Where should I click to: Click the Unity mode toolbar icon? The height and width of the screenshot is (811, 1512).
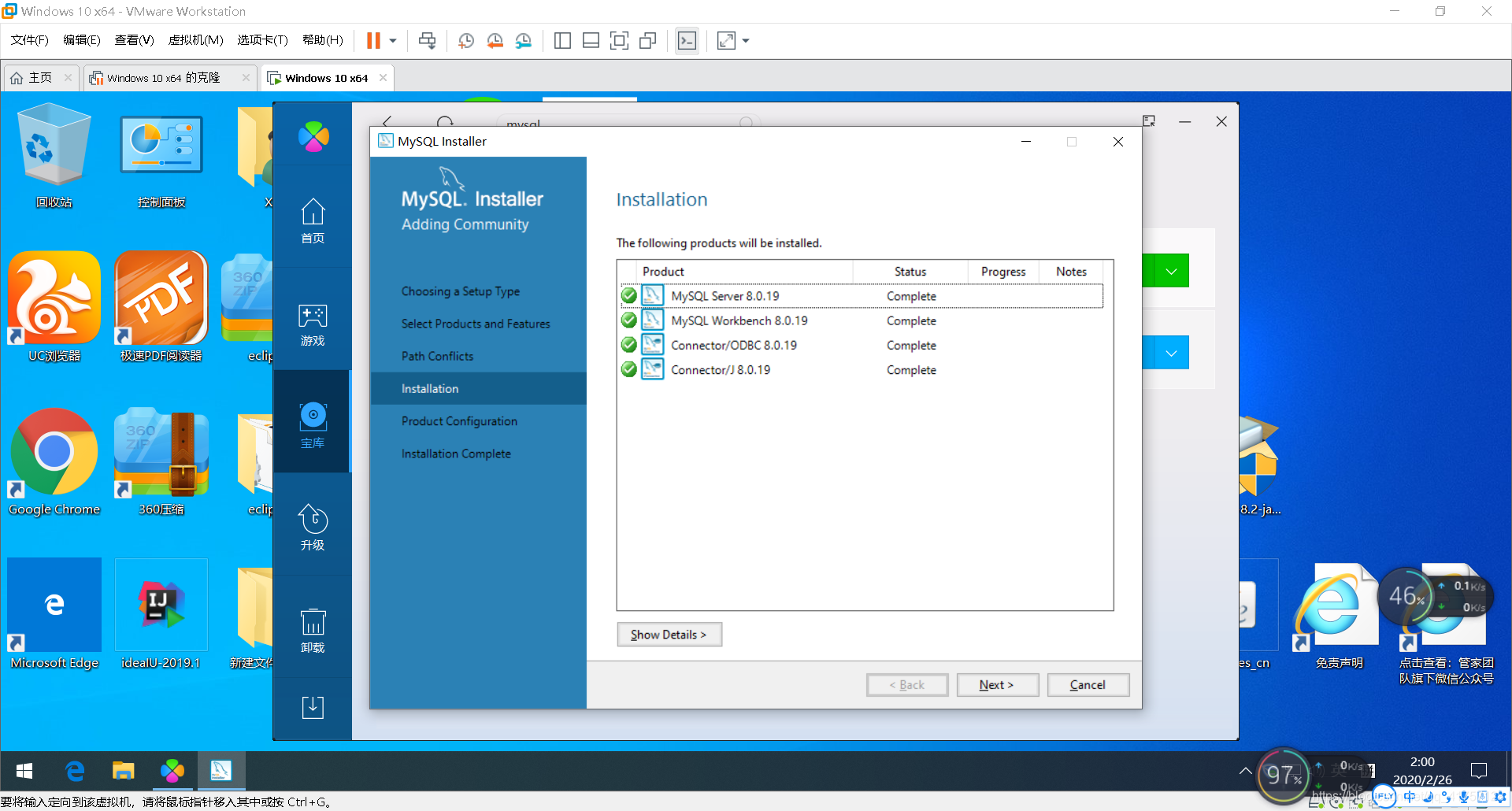pos(648,40)
